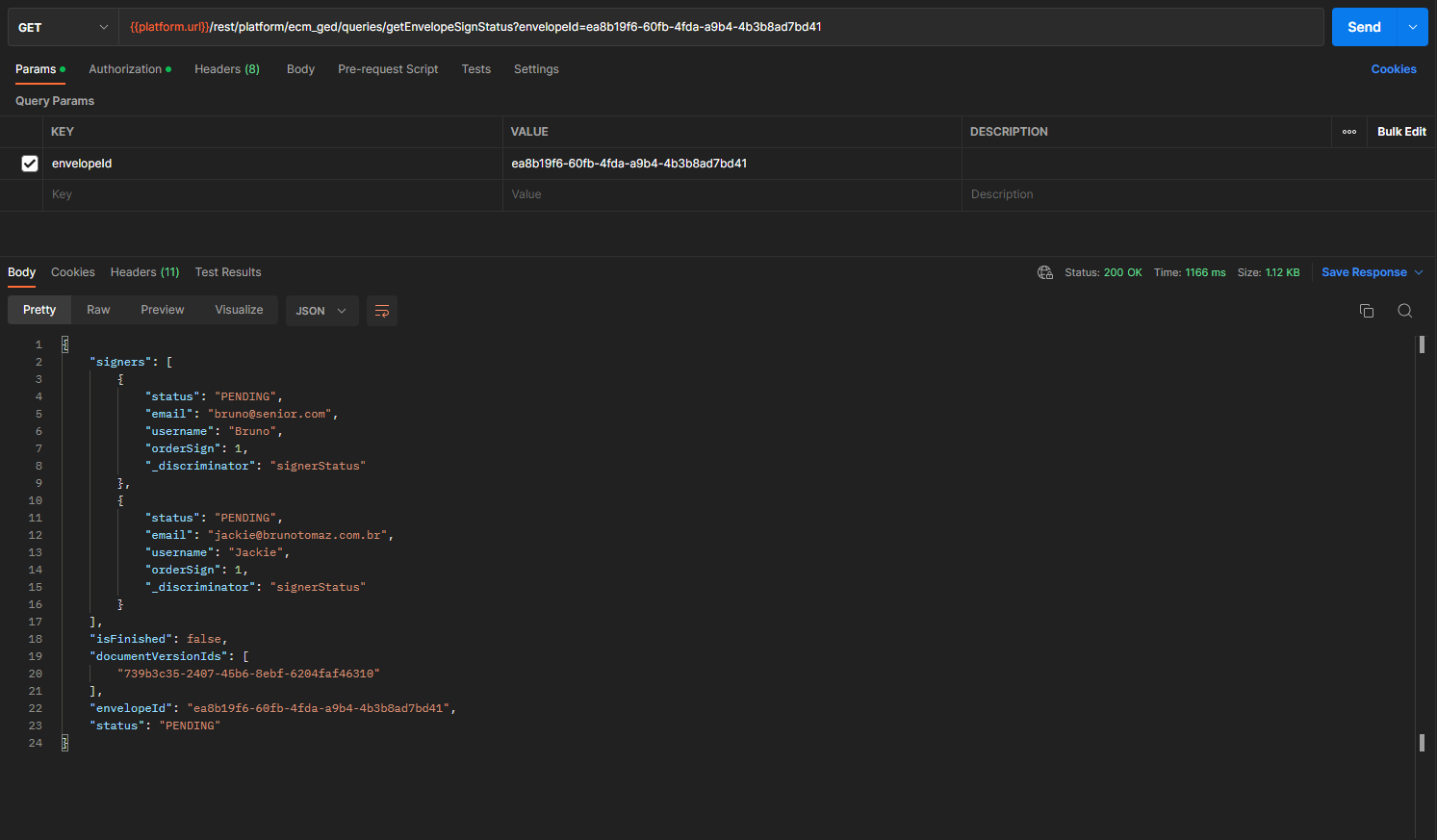
Task: Collapse the root JSON object on line 1
Action: pyautogui.click(x=64, y=344)
